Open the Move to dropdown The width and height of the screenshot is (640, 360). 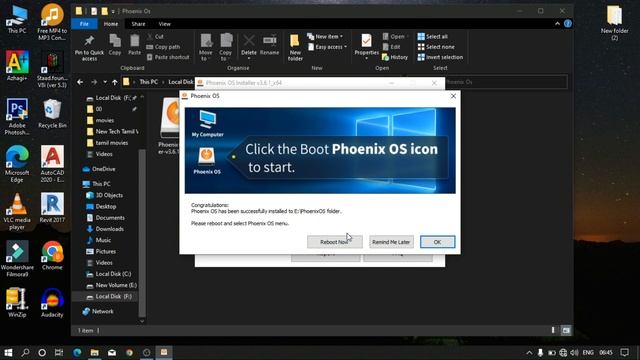tap(206, 48)
